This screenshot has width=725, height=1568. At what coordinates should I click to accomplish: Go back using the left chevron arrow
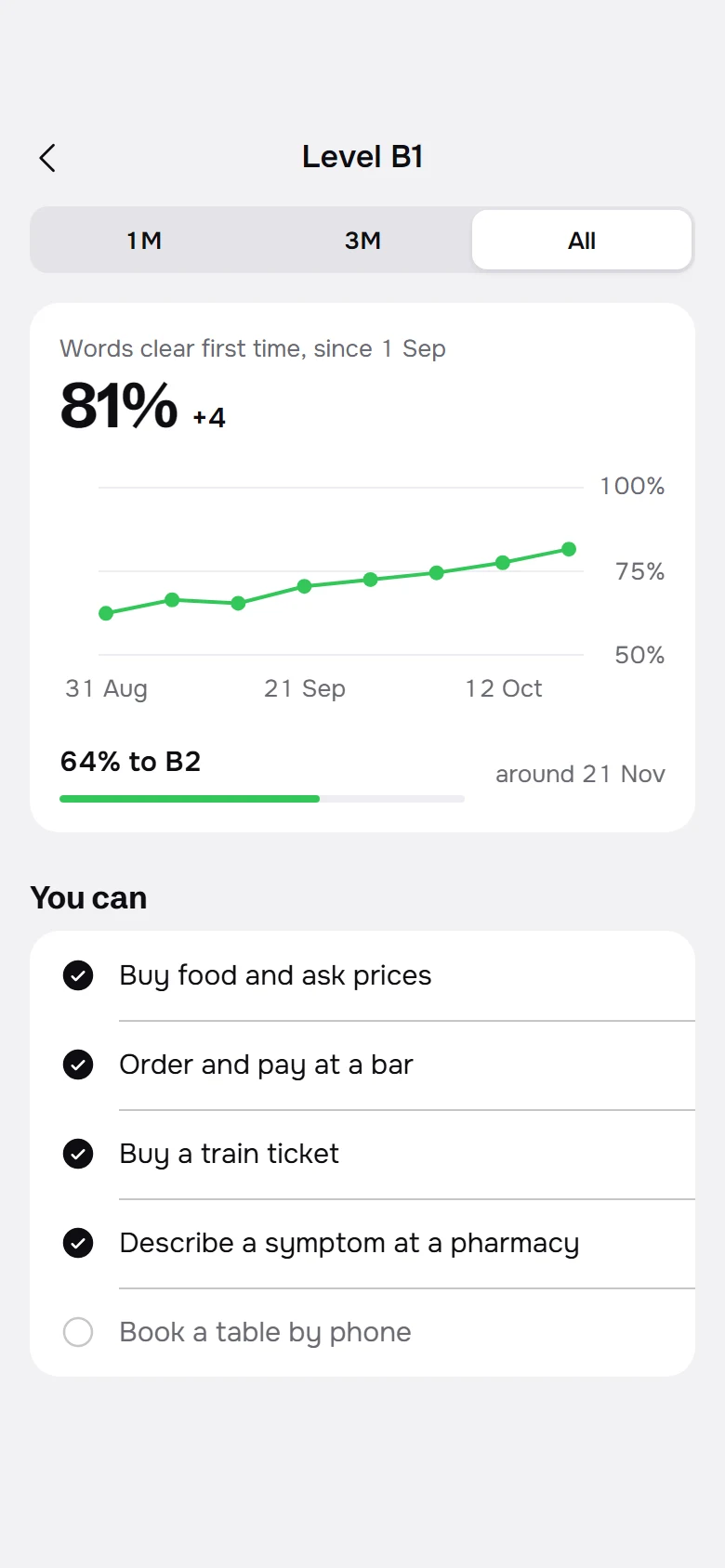pyautogui.click(x=47, y=158)
